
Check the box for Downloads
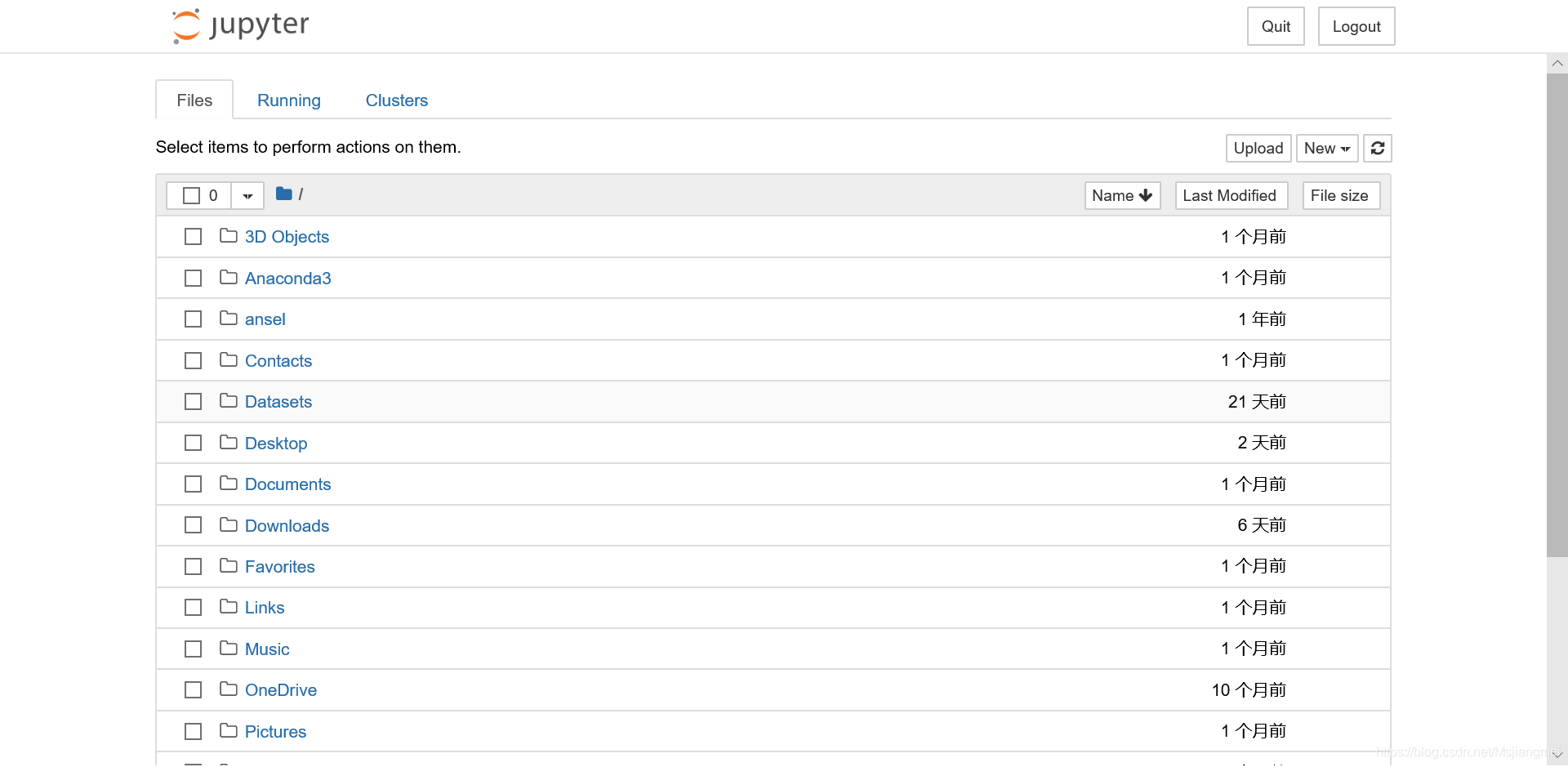(193, 525)
